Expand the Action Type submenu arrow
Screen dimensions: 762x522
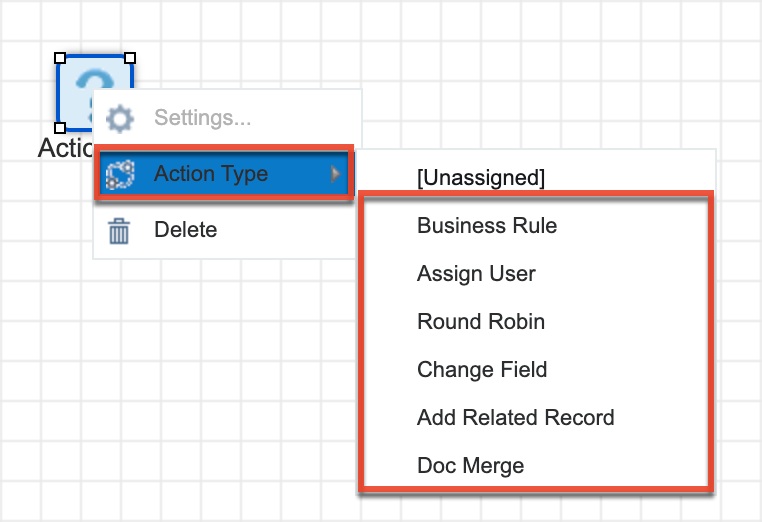click(x=335, y=175)
